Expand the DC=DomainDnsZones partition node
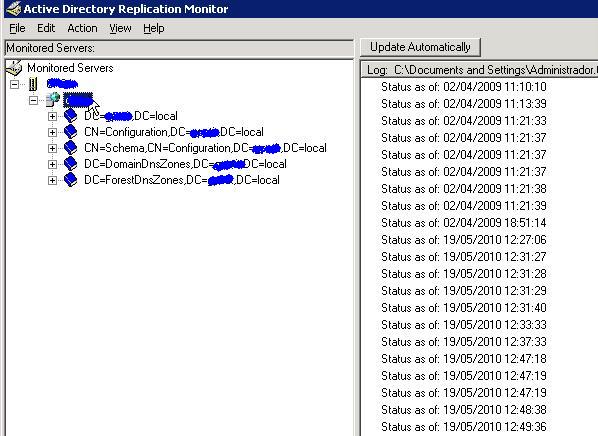Viewport: 598px width, 436px height. click(52, 164)
